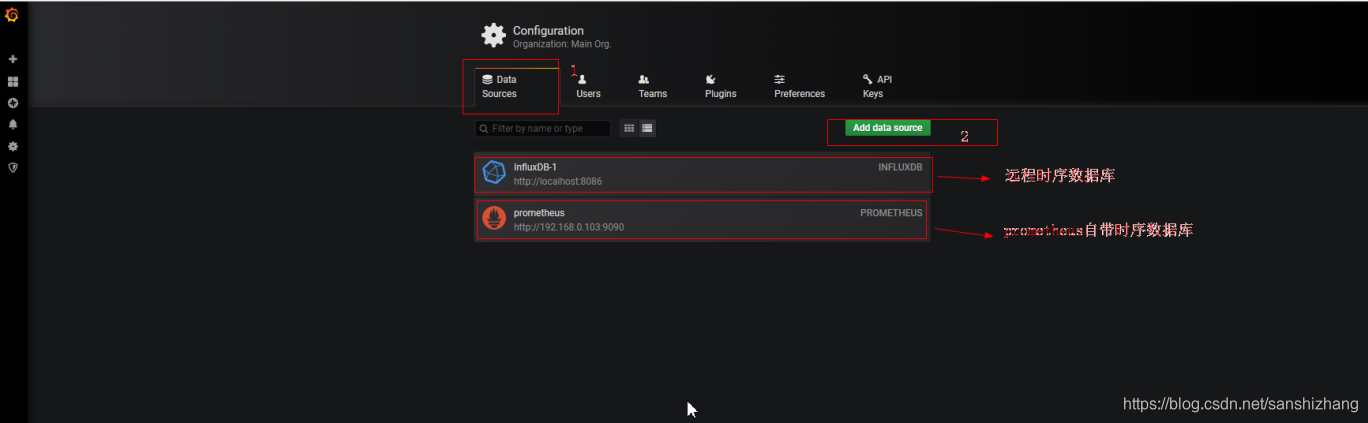Switch to grid card layout view
Image resolution: width=1368 pixels, height=423 pixels.
[x=629, y=128]
